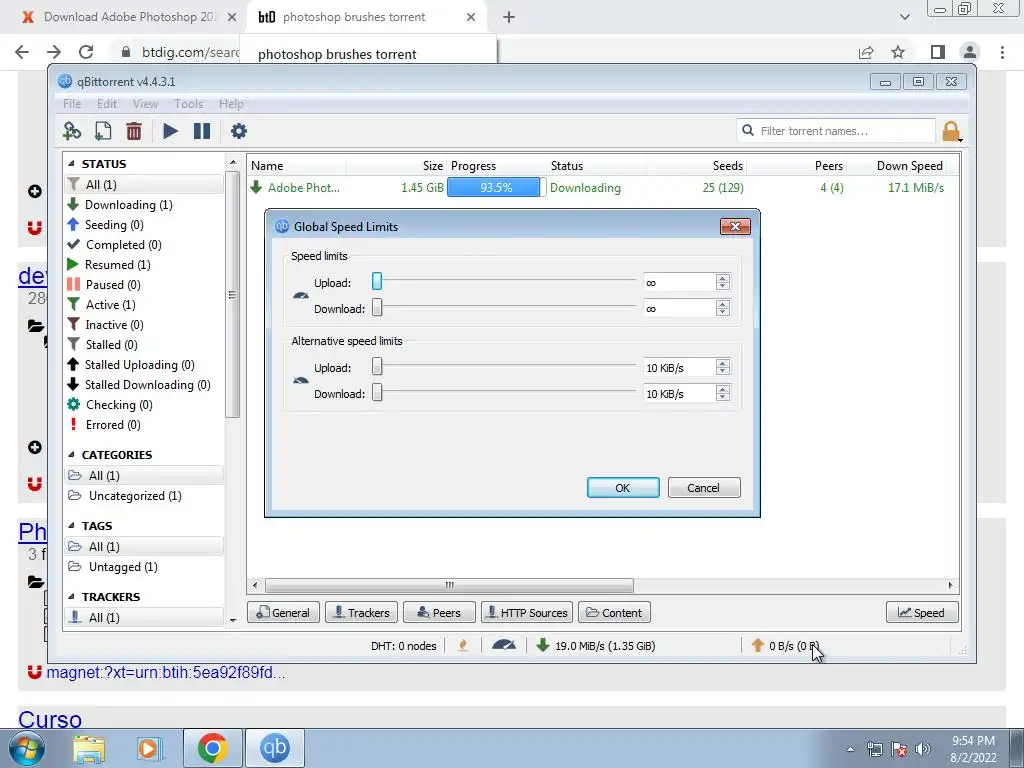Increase the Speed limits Upload spinner value
This screenshot has height=768, width=1024.
click(x=722, y=278)
